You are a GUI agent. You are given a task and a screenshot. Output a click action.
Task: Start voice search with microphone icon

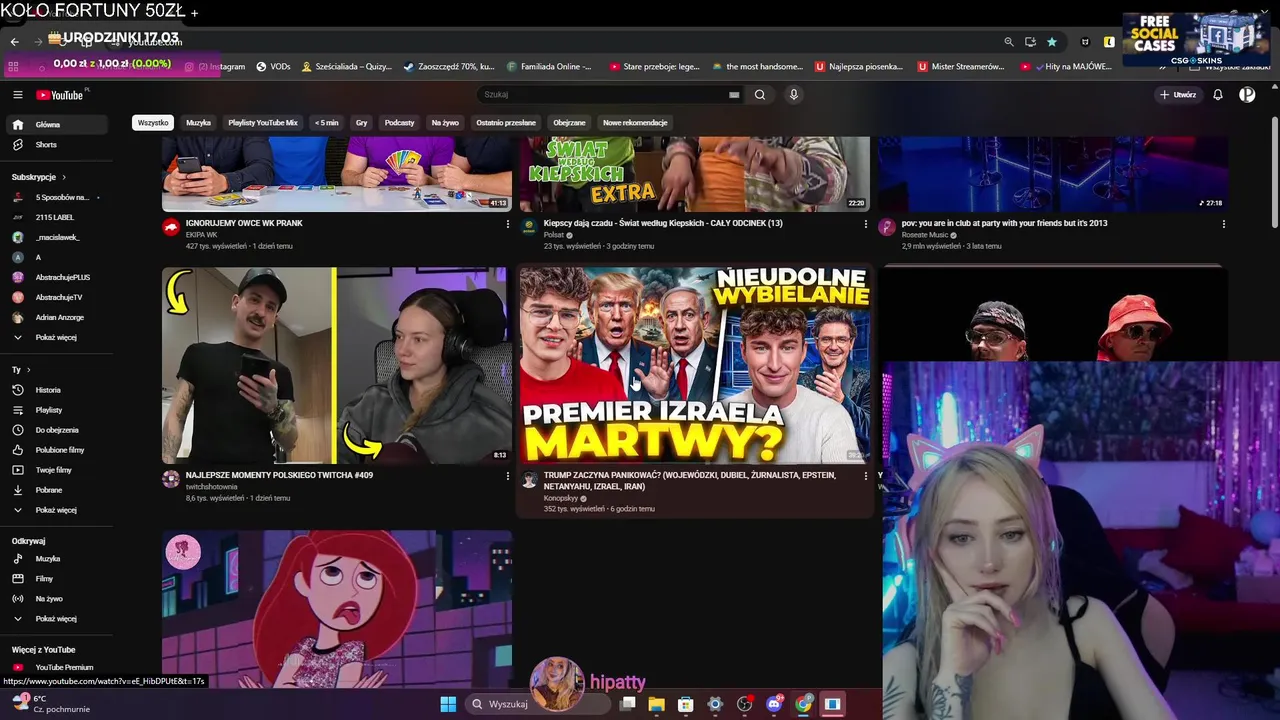click(794, 95)
